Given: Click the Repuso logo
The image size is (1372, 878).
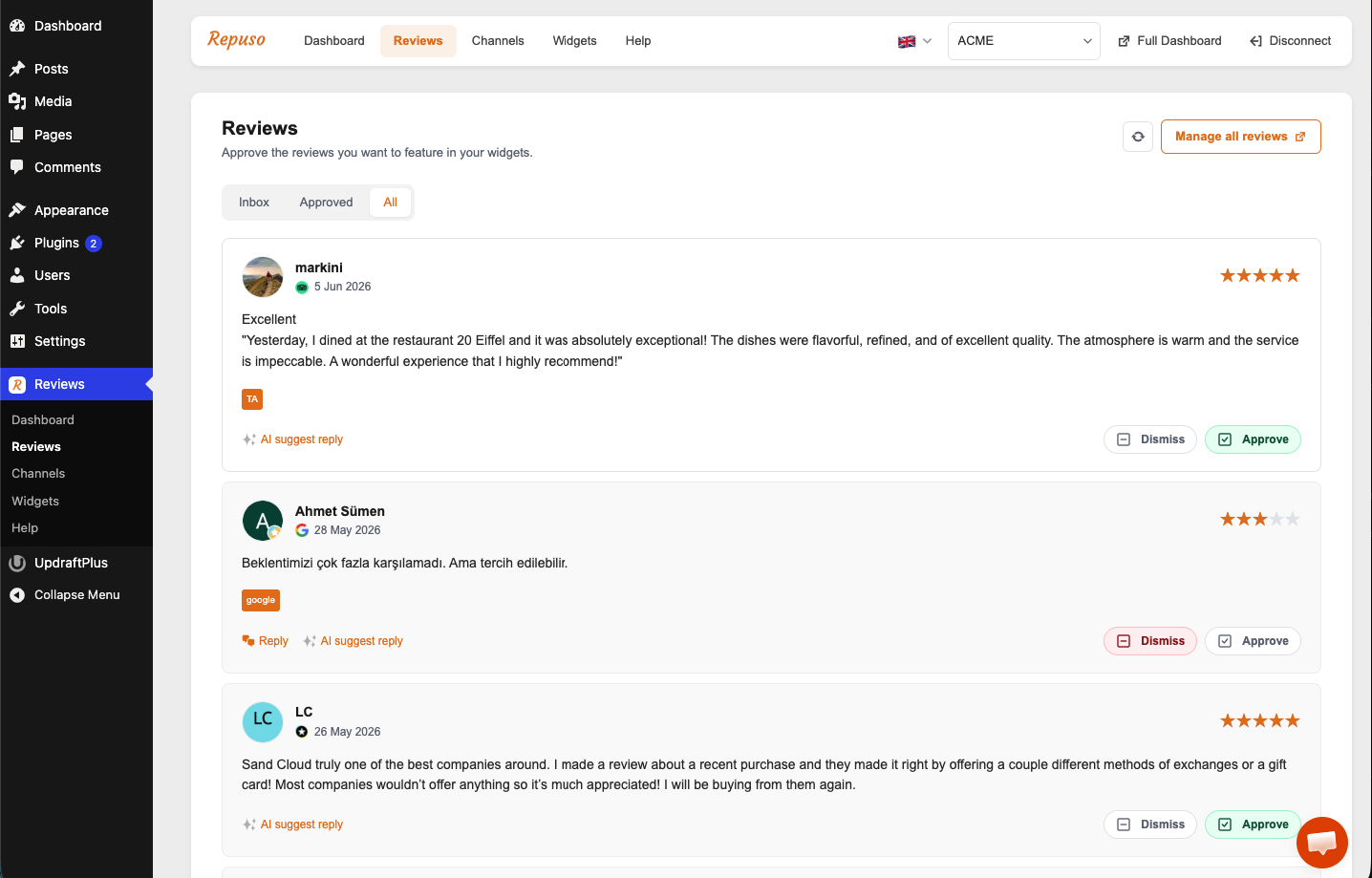Looking at the screenshot, I should (236, 40).
